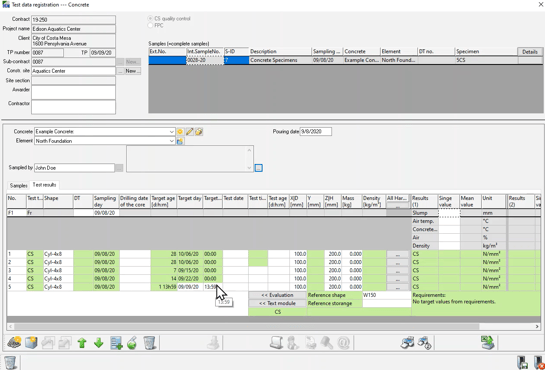
Task: Click the Contract field 19-250
Action: (74, 19)
